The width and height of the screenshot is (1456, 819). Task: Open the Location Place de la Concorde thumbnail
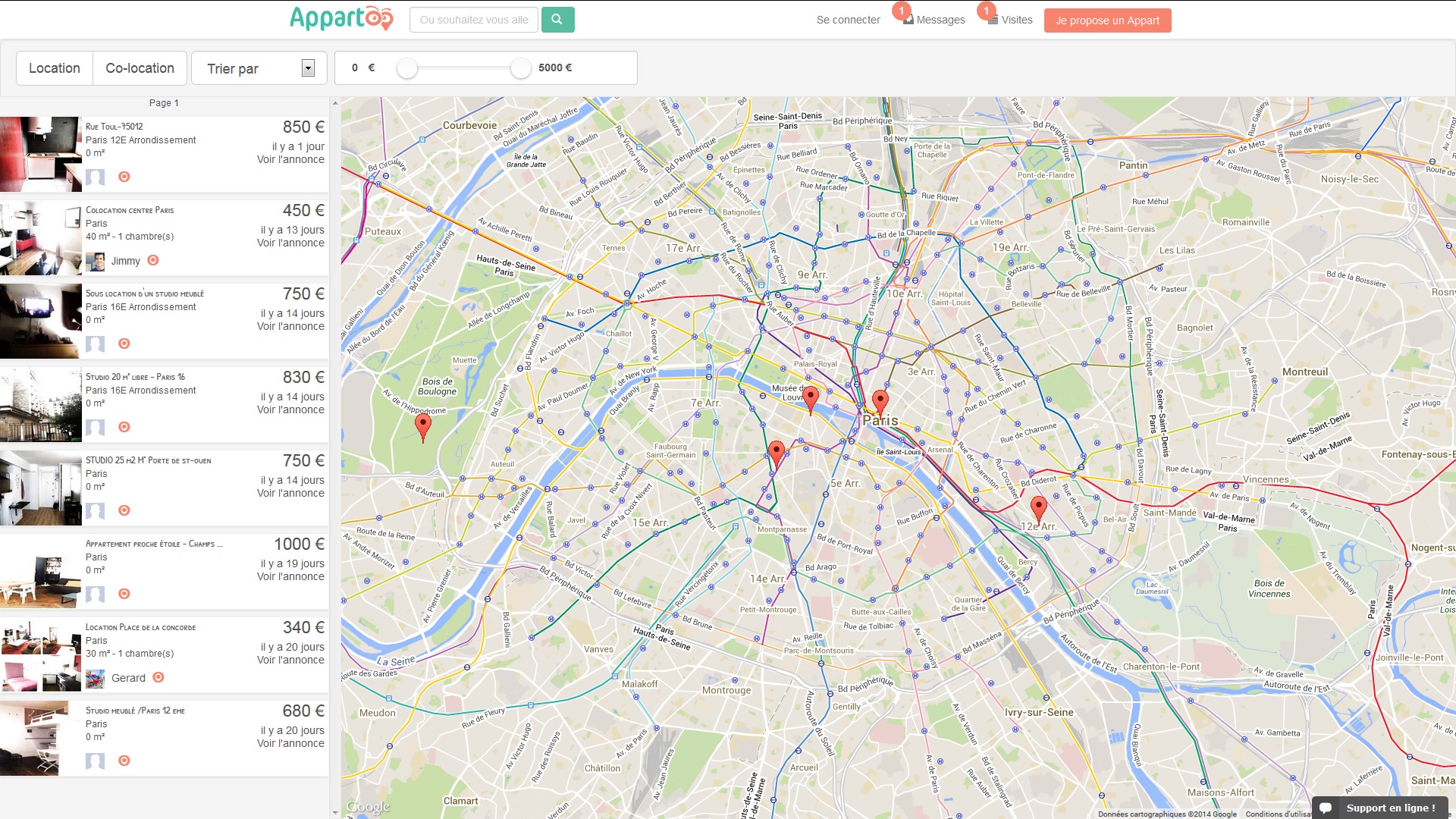(x=40, y=654)
